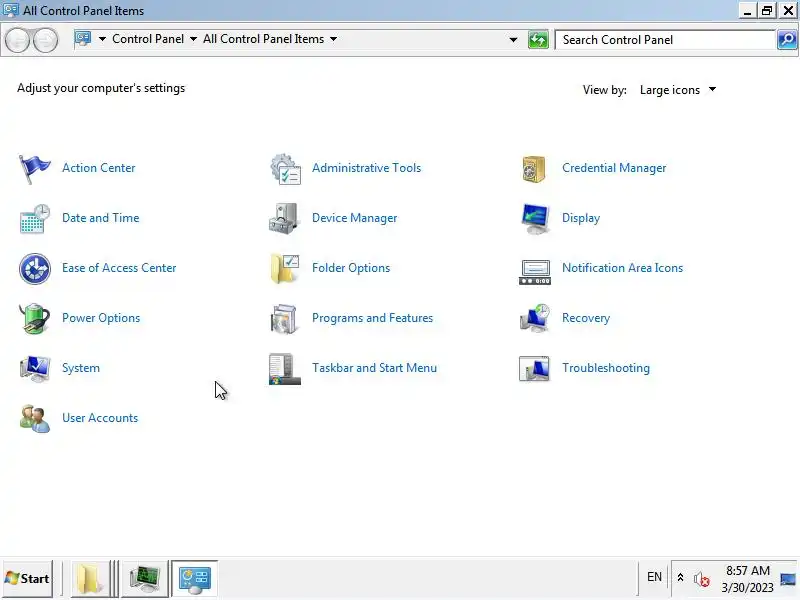This screenshot has width=800, height=600.
Task: Click the Start button
Action: pos(28,579)
